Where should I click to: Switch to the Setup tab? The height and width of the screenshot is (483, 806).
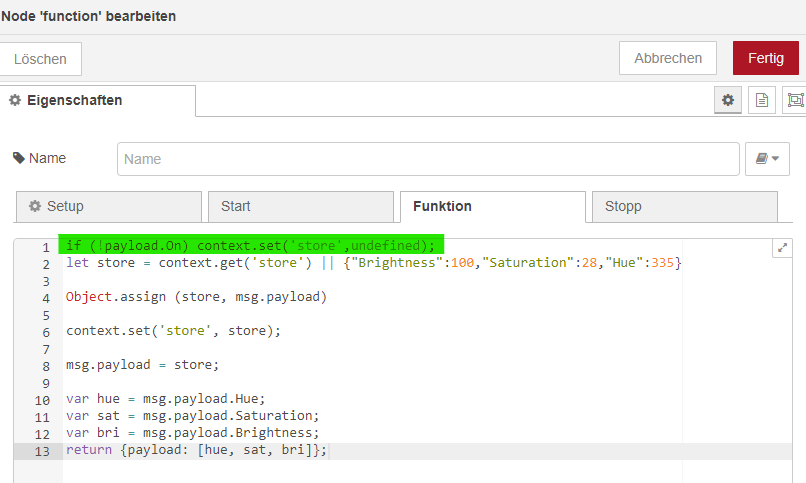pos(108,207)
